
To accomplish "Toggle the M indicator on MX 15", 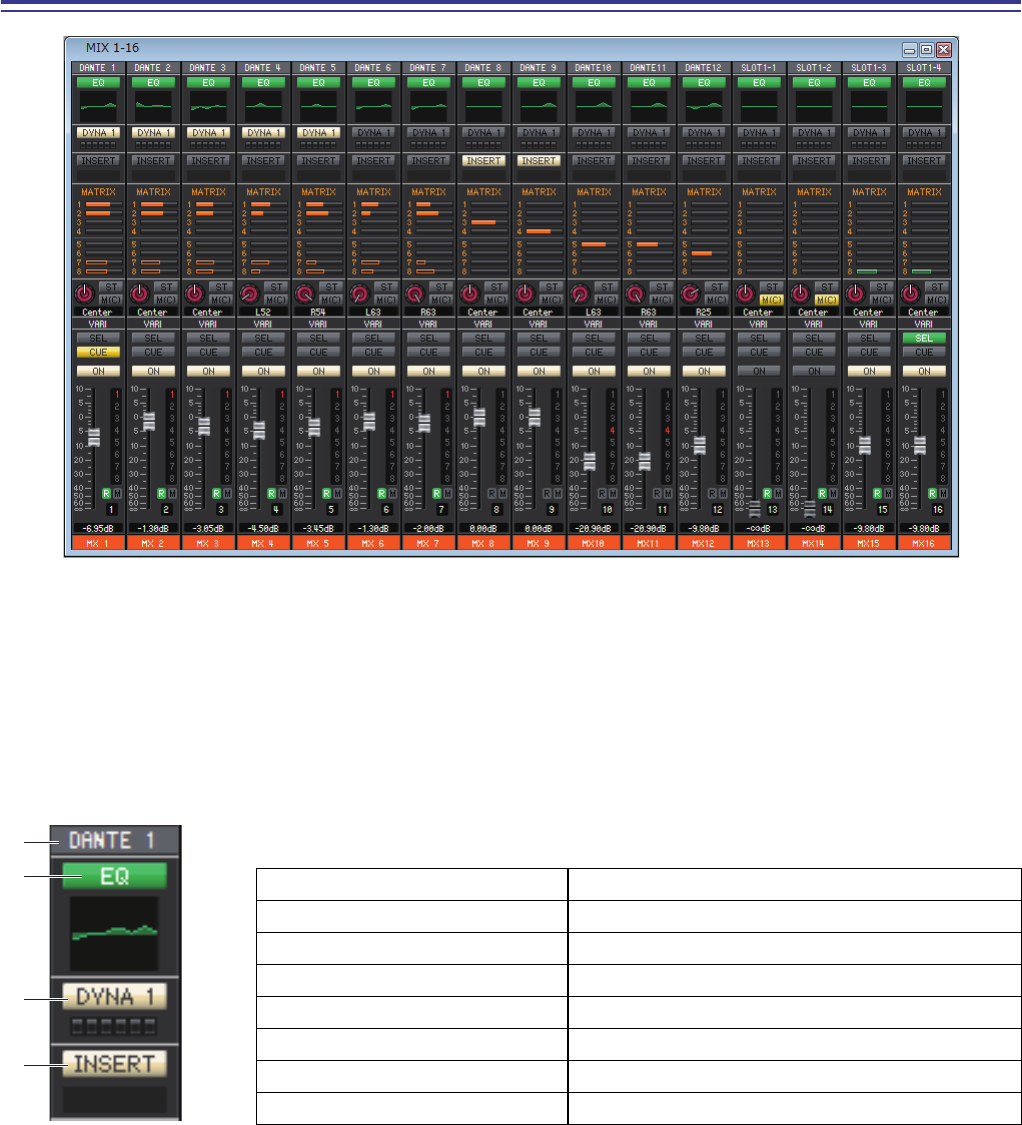I will 888,494.
